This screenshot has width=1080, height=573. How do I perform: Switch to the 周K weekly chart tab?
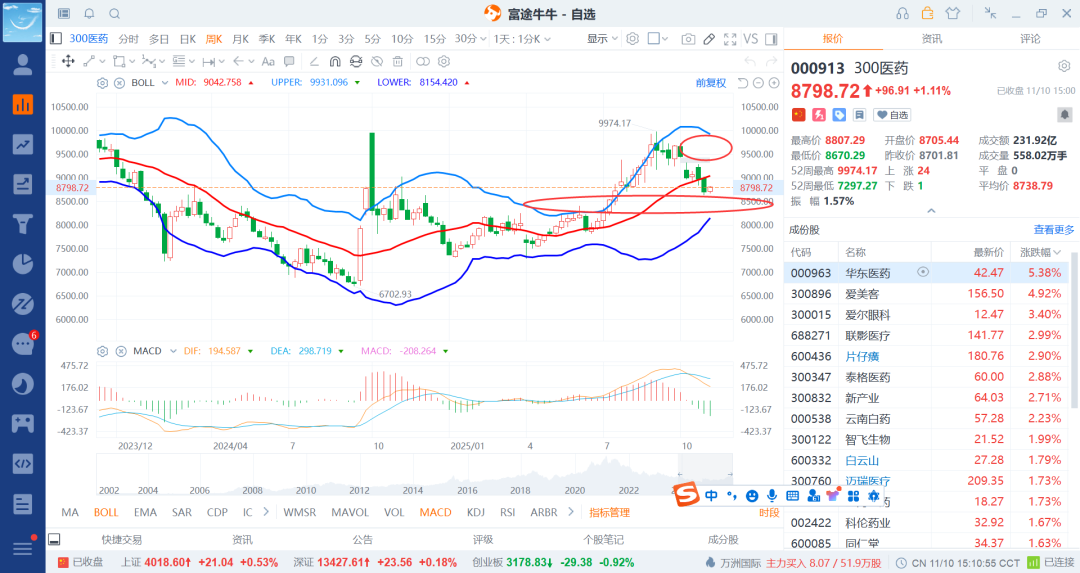(x=214, y=39)
